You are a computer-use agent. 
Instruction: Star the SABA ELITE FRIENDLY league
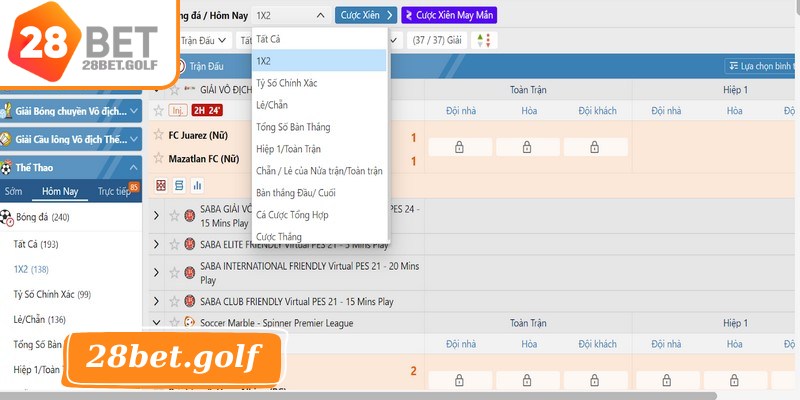click(174, 244)
